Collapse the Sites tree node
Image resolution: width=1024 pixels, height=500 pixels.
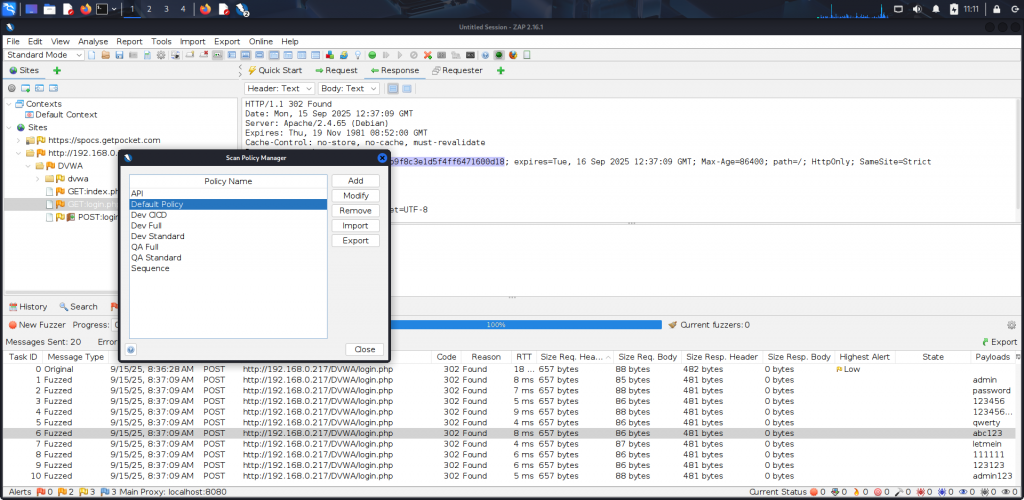pos(8,127)
